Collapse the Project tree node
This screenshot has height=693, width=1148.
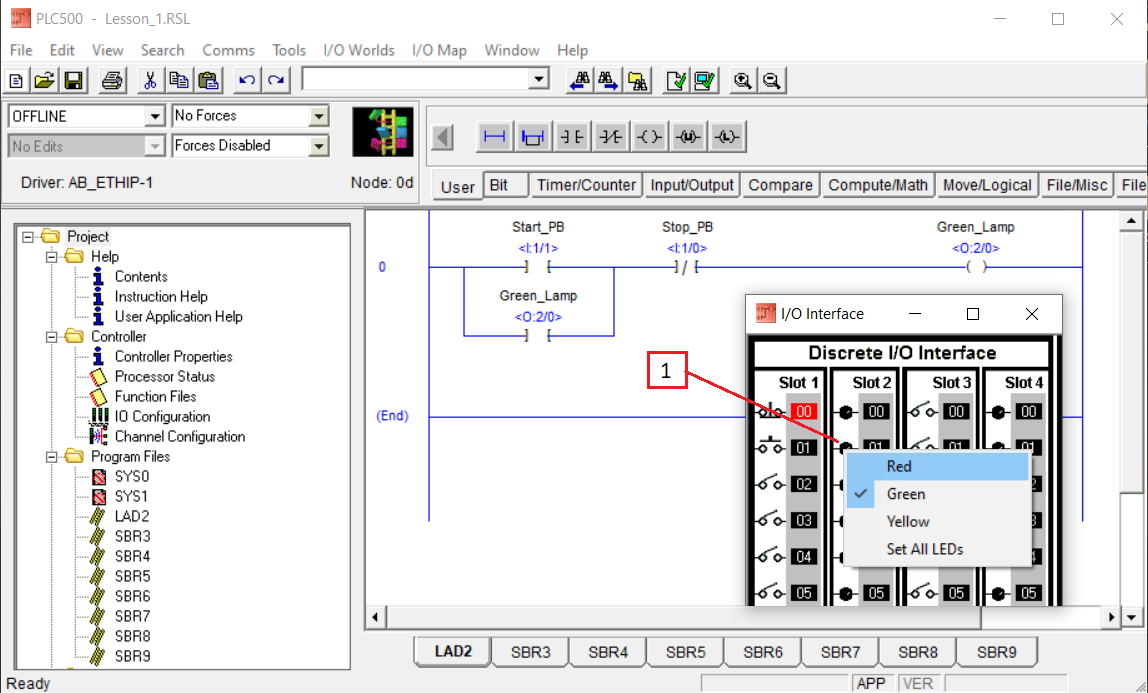(29, 236)
